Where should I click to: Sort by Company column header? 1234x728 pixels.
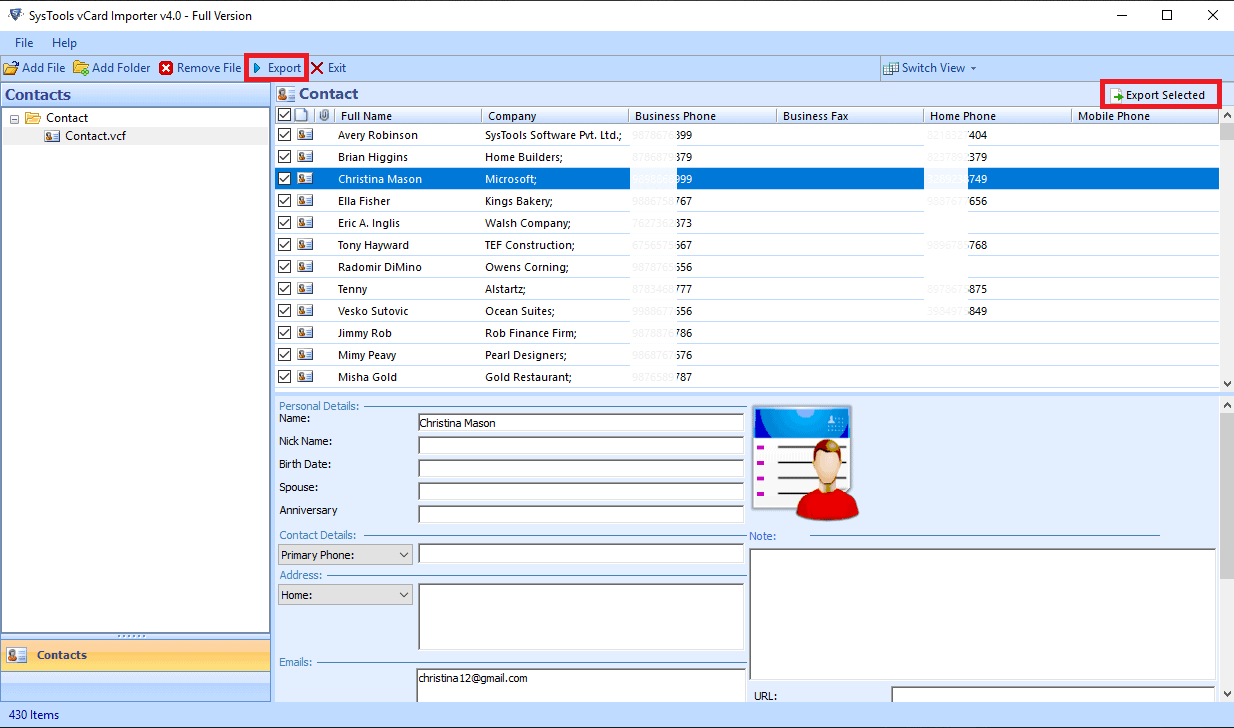pyautogui.click(x=555, y=116)
